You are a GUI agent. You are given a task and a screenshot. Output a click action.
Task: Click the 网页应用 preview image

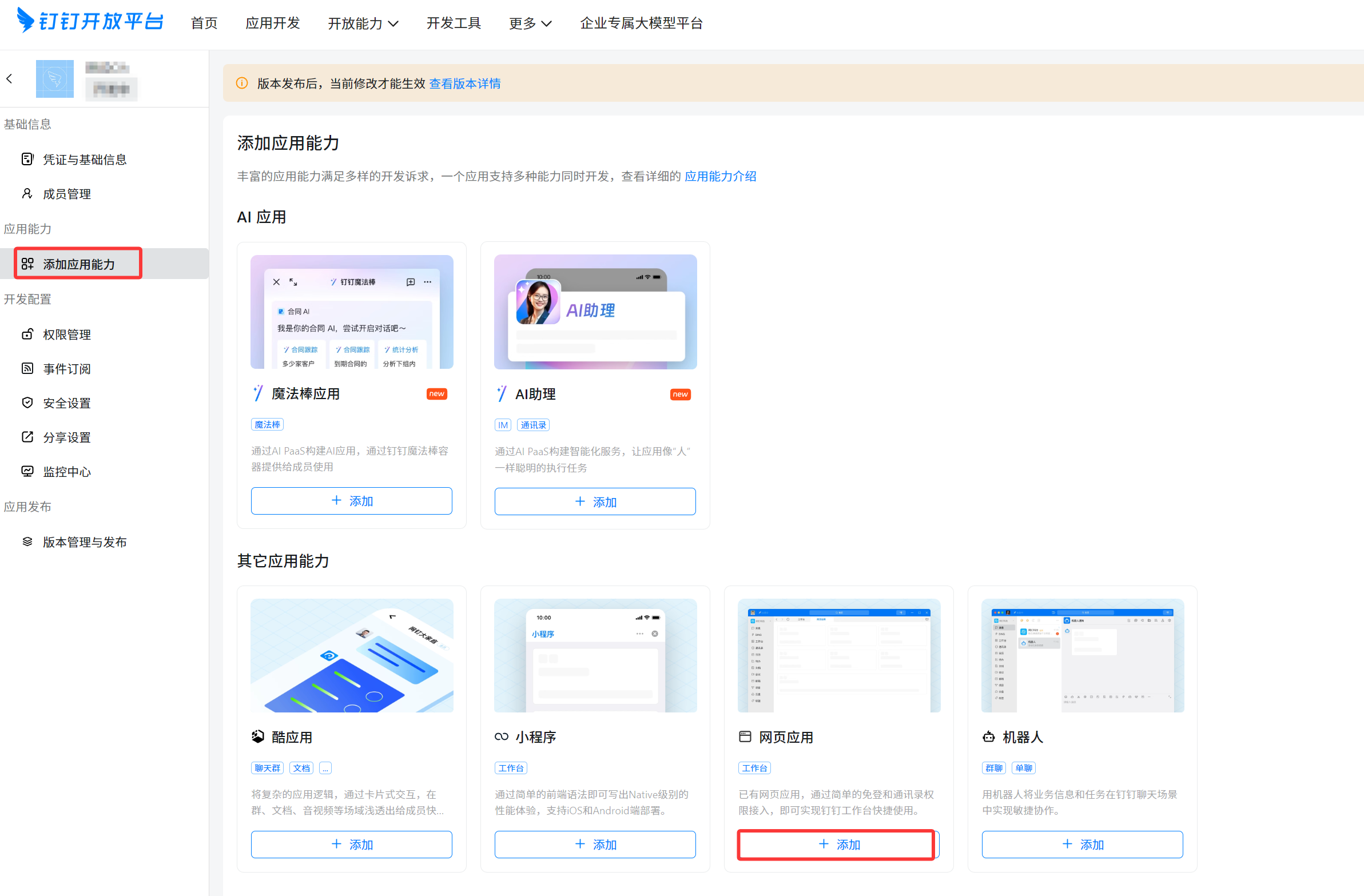pyautogui.click(x=839, y=655)
